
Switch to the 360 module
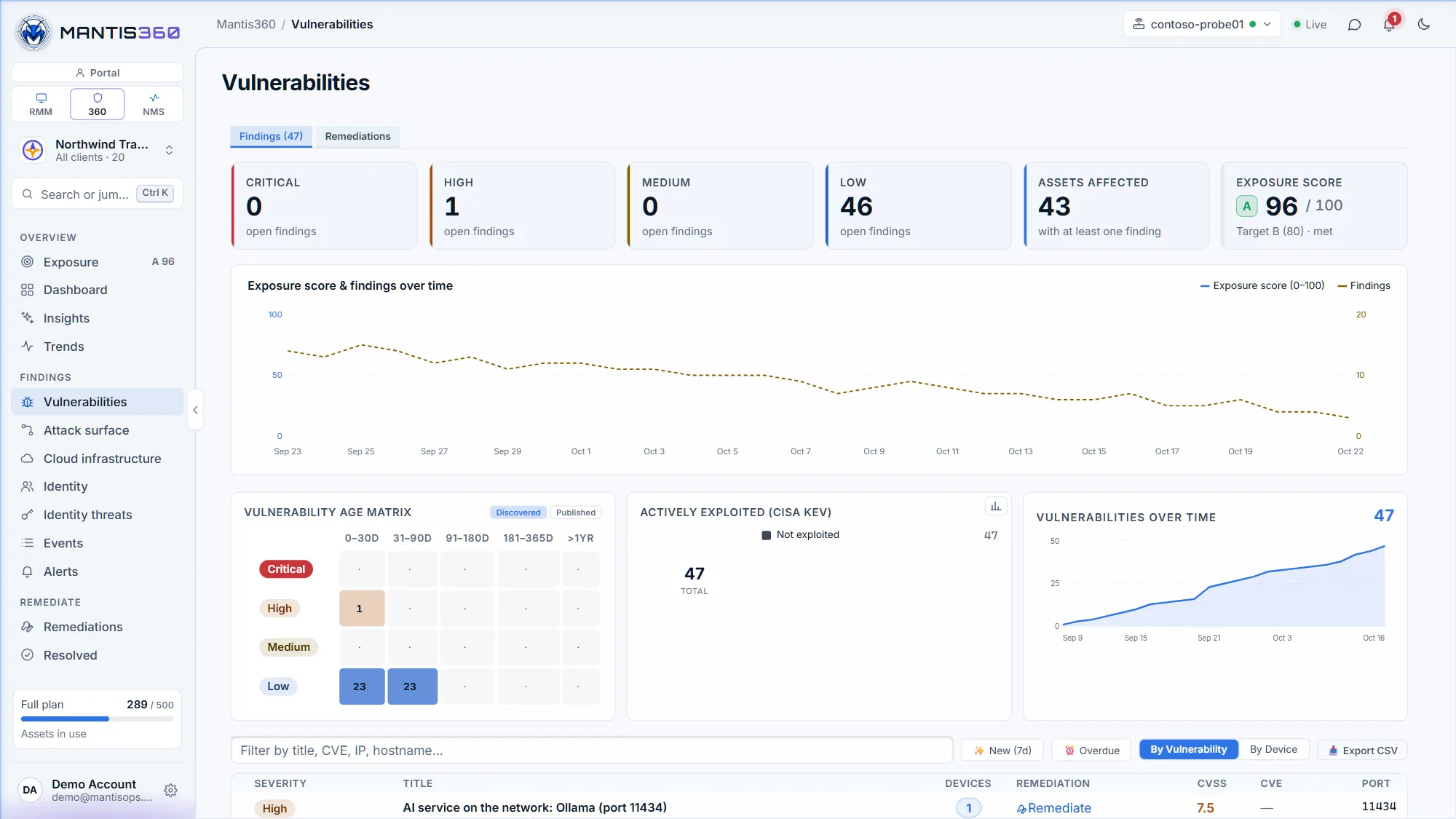click(97, 104)
